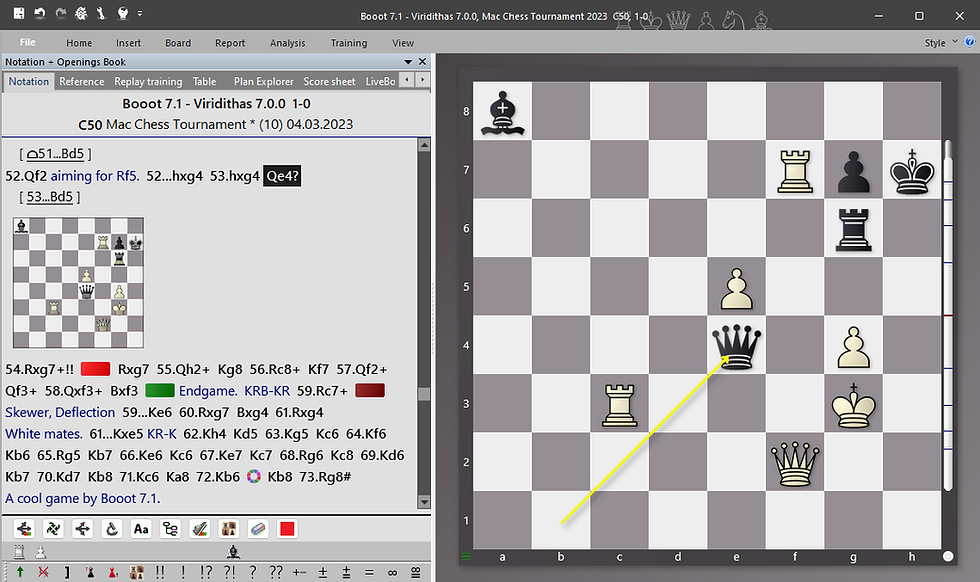Insert a diagram using the lower board icon

(136, 572)
